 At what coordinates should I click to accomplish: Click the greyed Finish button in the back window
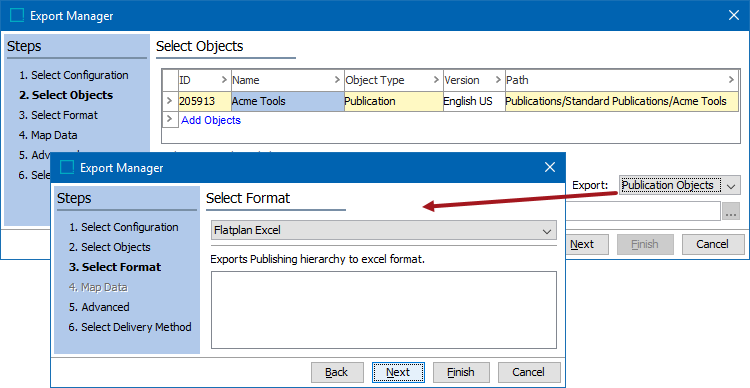(x=645, y=244)
